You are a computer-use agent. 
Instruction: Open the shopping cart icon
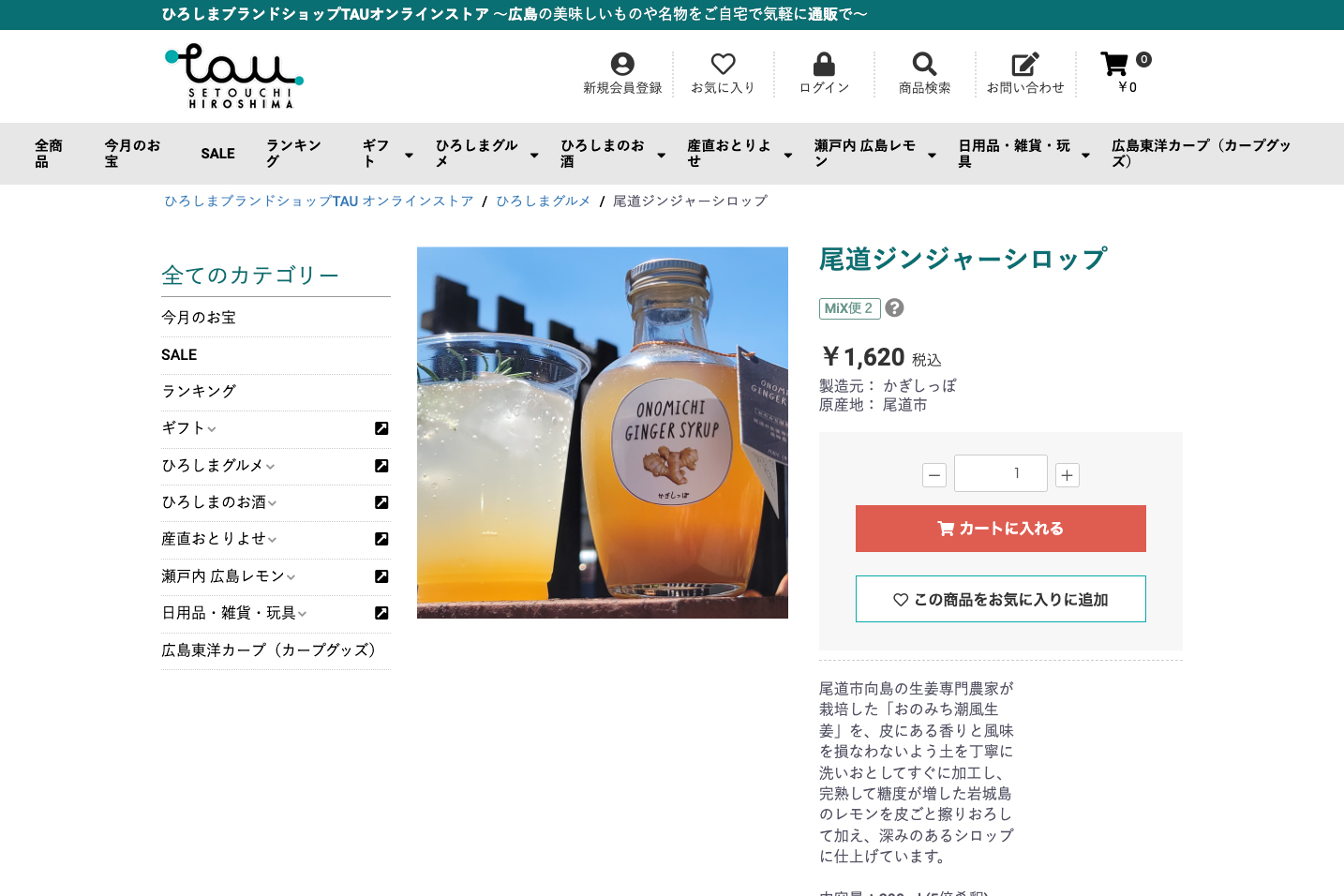1114,64
